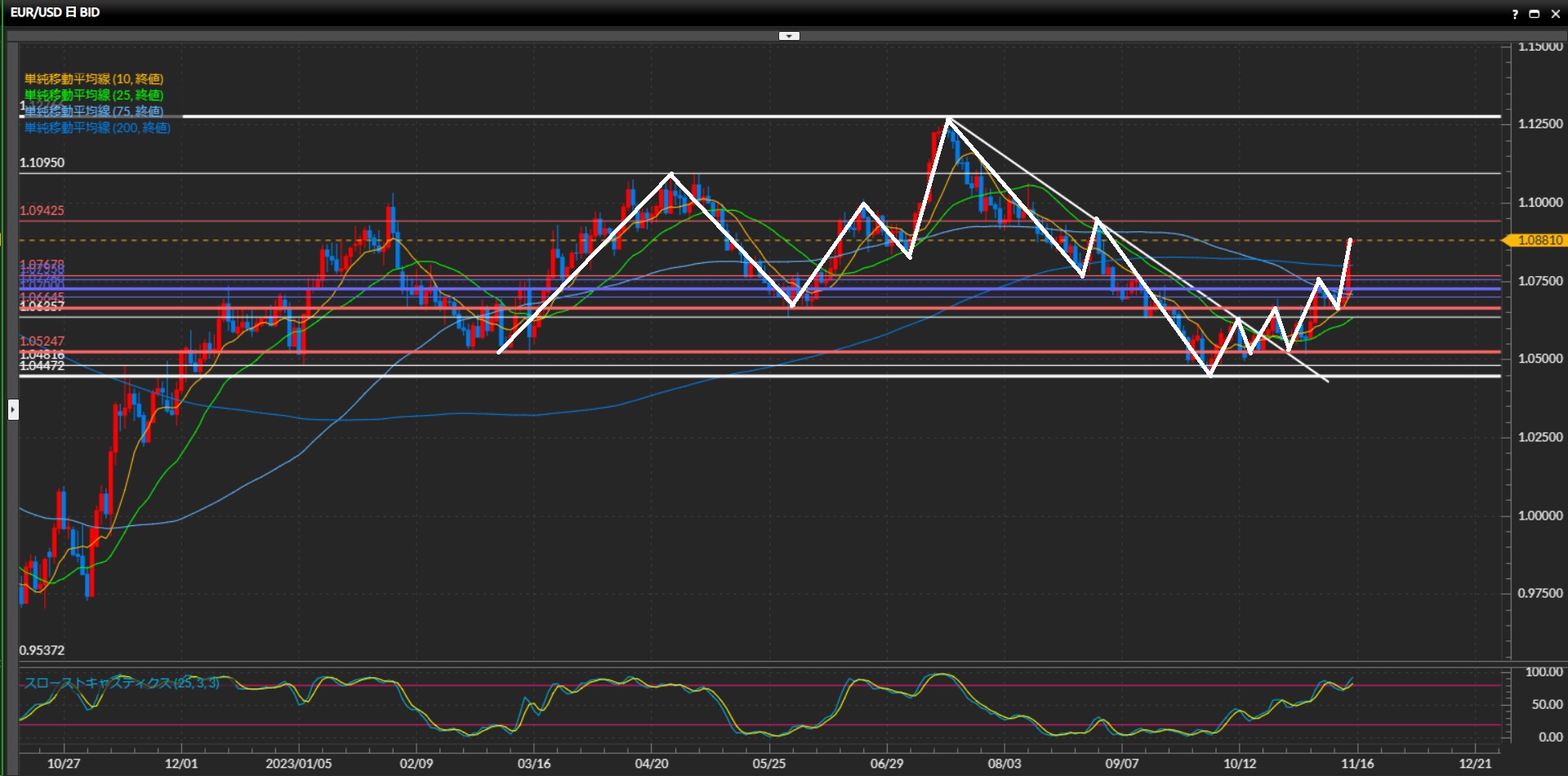Click the EUR/USD 日 BID title
The width and height of the screenshot is (1568, 776).
point(56,12)
